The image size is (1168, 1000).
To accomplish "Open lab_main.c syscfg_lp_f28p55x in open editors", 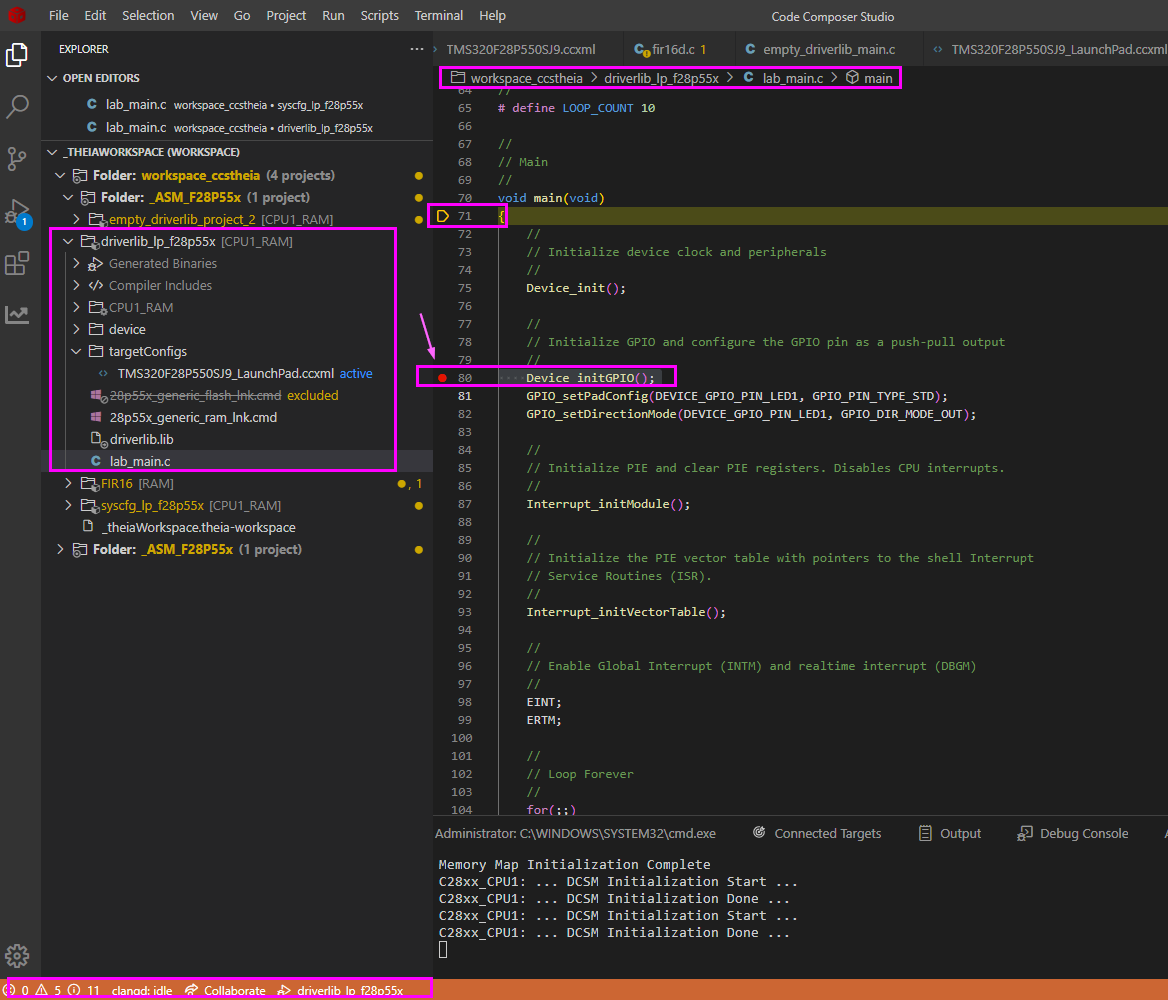I will click(x=237, y=105).
